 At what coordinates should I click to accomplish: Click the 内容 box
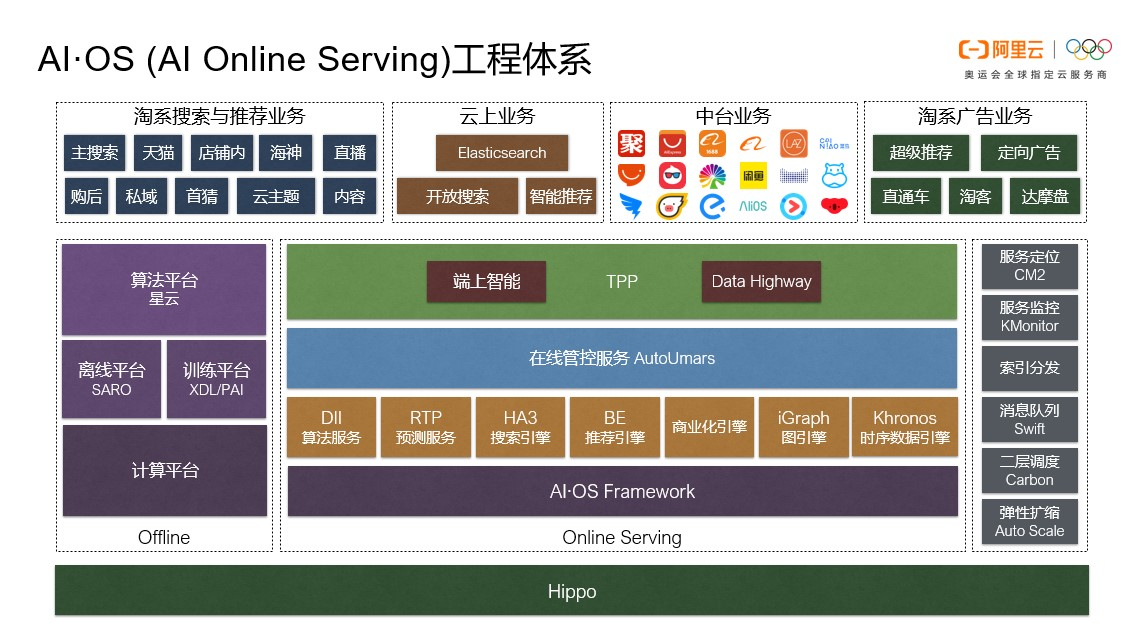[350, 196]
